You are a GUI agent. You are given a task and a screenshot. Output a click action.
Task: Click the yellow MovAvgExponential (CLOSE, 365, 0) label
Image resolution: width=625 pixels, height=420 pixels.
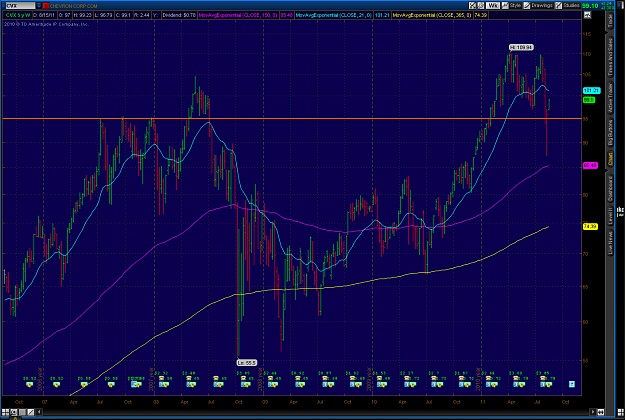coord(432,15)
